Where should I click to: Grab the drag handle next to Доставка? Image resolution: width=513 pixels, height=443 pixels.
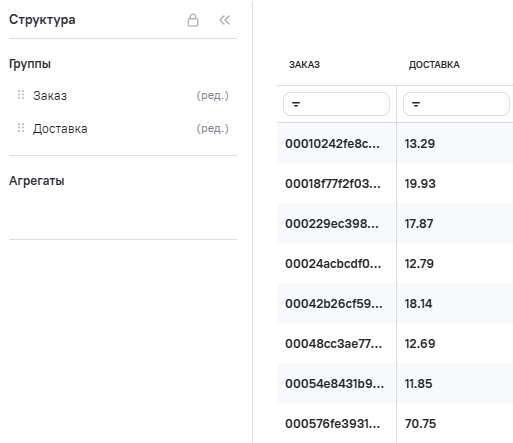21,128
